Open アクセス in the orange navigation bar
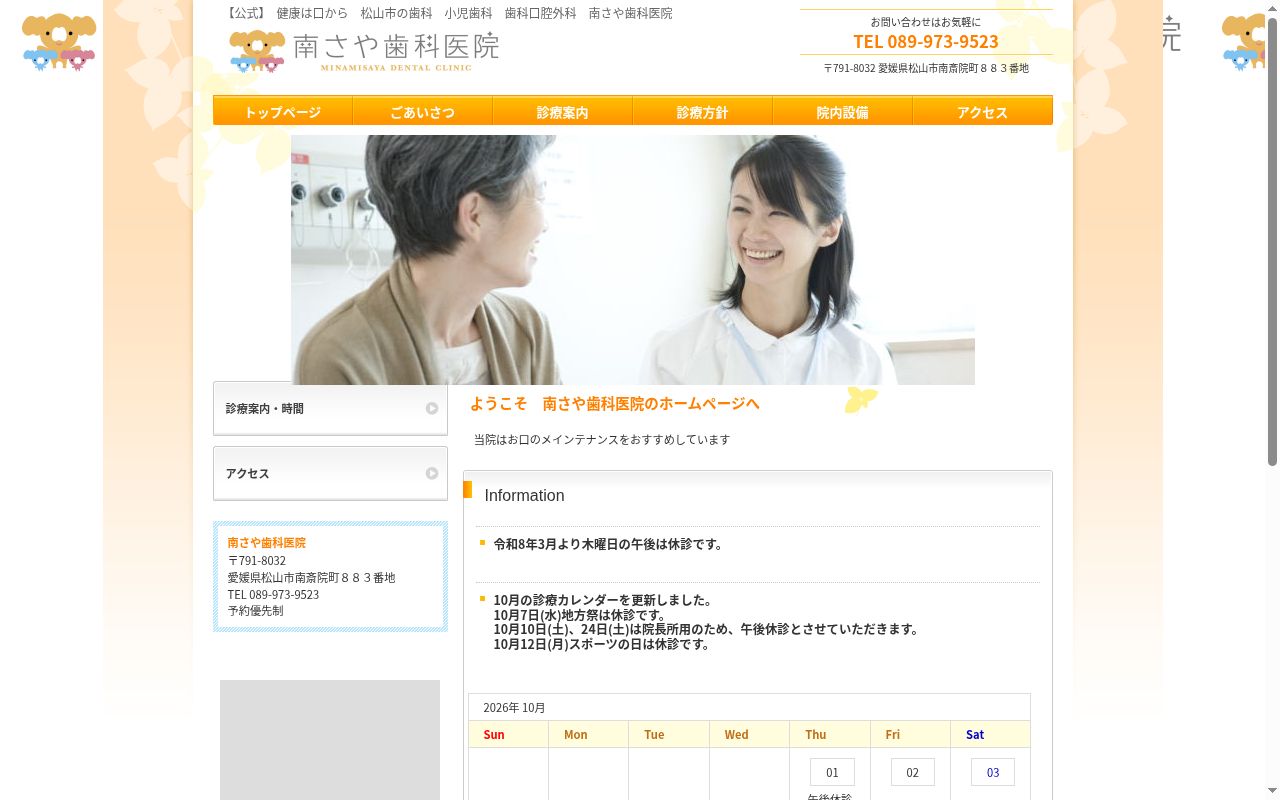1280x800 pixels. [982, 111]
